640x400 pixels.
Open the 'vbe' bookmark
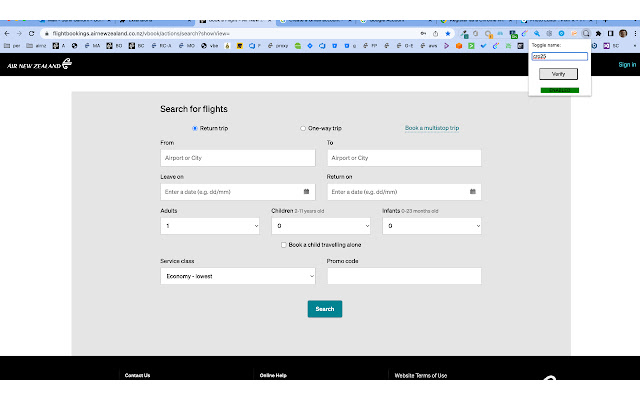point(210,46)
